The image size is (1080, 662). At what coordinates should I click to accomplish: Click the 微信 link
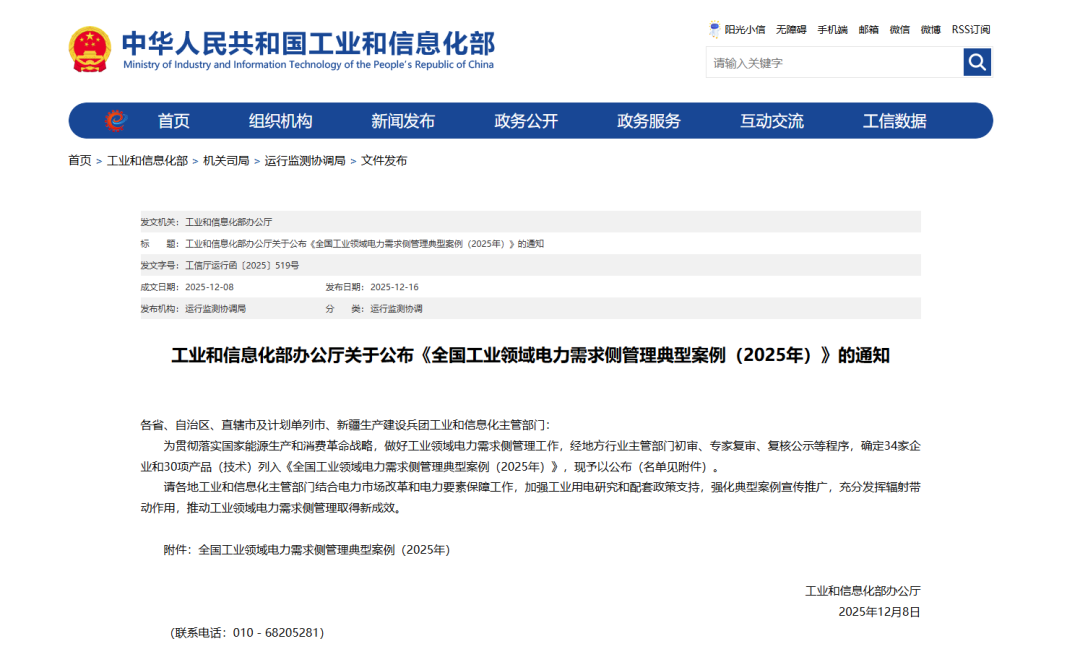click(x=899, y=30)
